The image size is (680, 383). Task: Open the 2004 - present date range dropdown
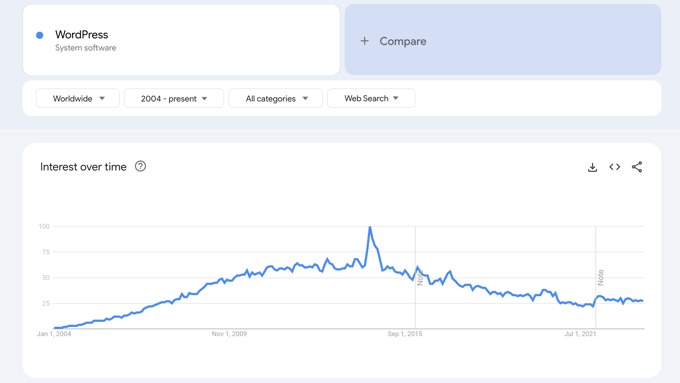point(174,98)
